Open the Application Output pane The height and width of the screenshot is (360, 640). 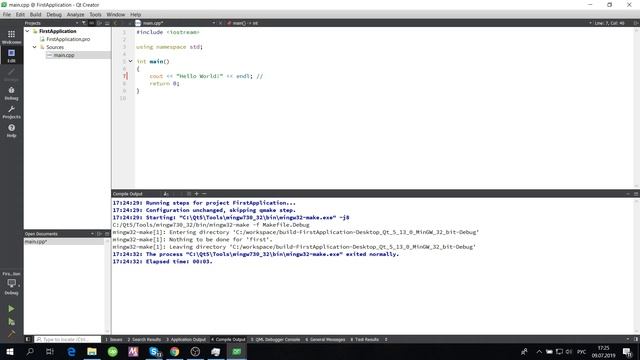click(186, 339)
